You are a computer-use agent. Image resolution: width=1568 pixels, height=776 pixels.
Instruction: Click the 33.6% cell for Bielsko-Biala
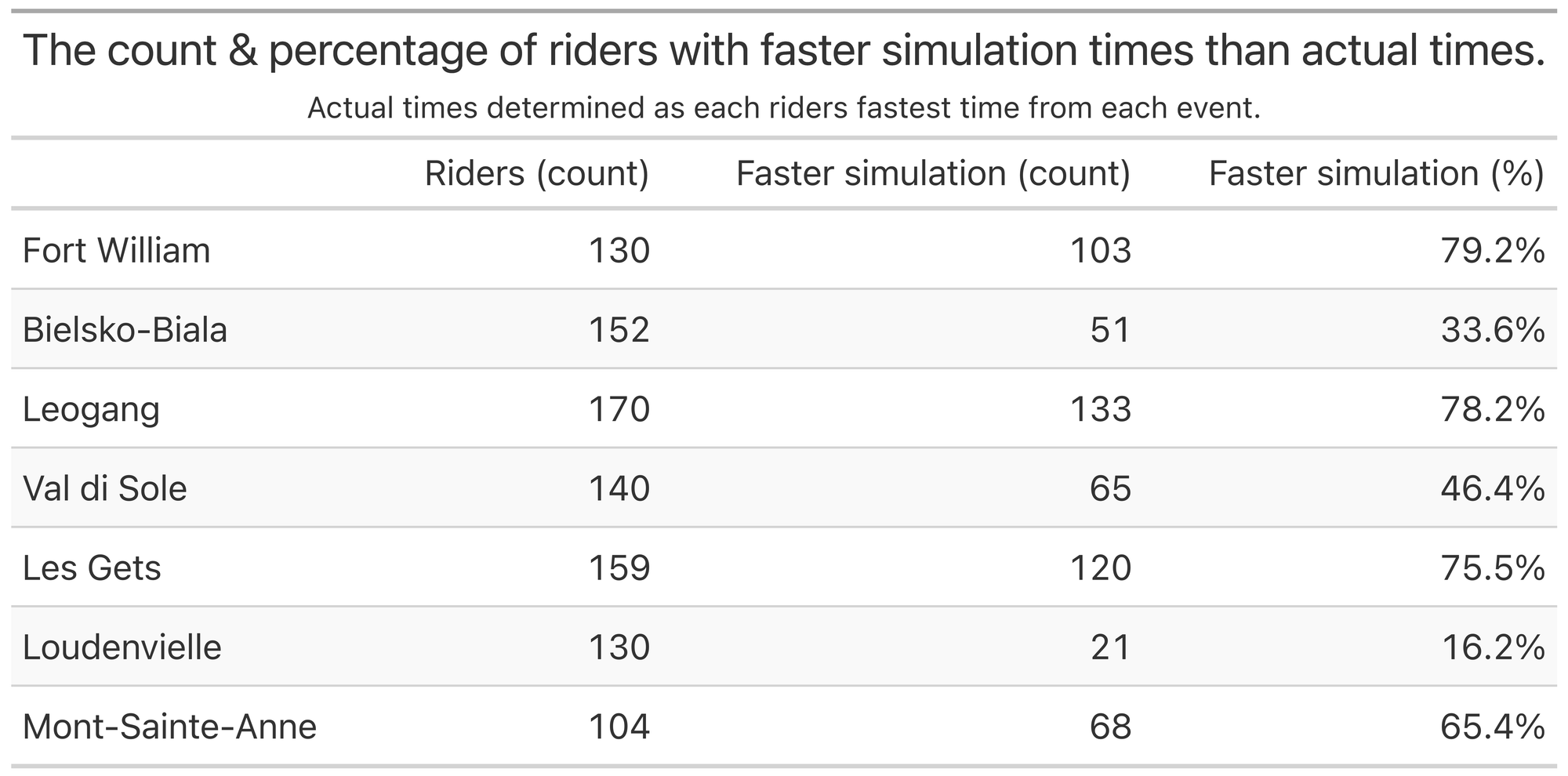(x=1492, y=330)
